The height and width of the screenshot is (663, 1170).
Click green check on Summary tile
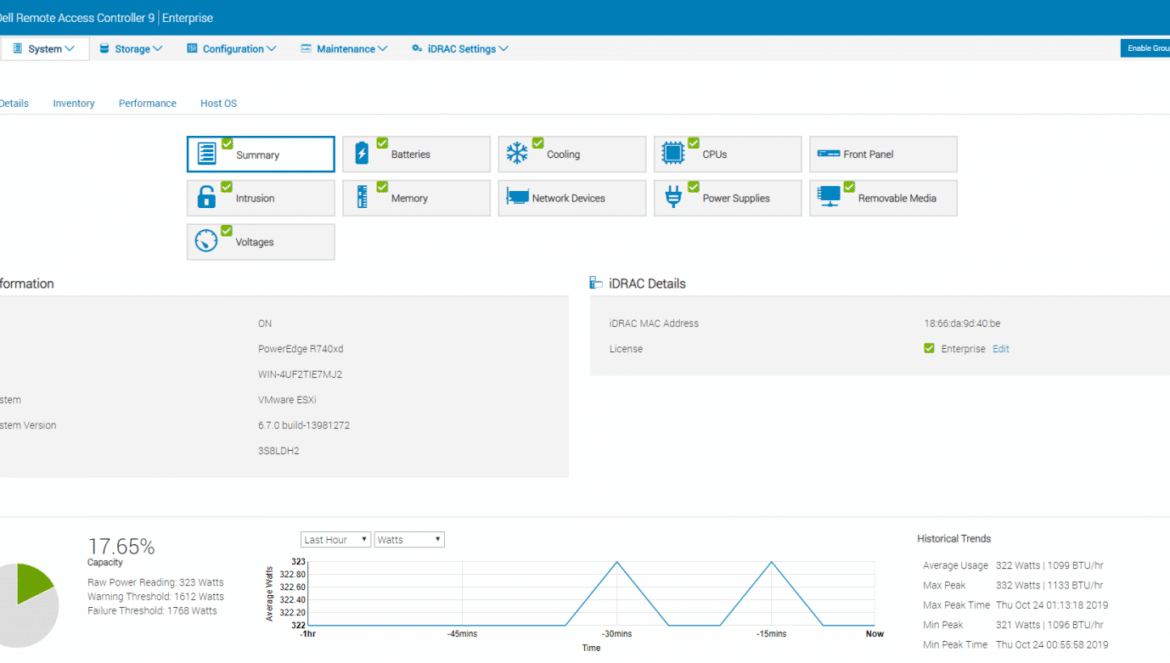[227, 143]
